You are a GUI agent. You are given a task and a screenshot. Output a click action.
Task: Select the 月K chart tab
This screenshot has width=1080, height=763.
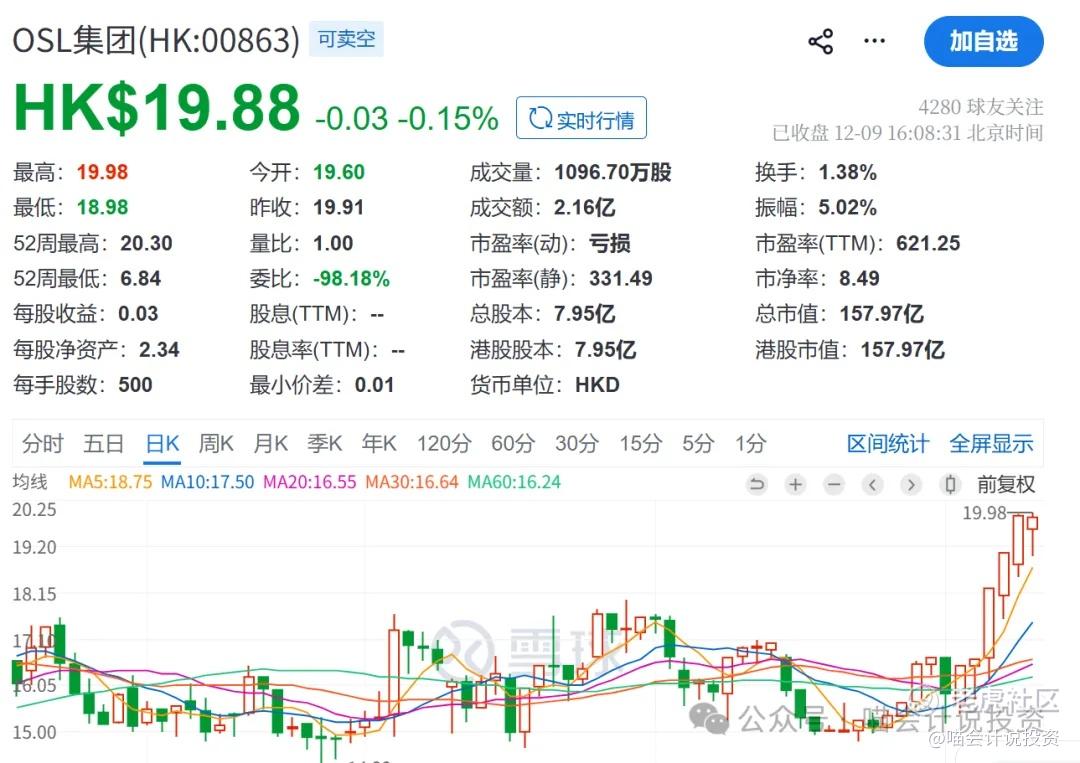pos(271,443)
